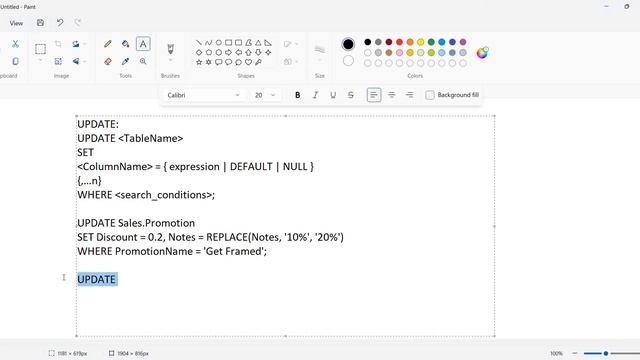Click the 'UPDATE <TableName>' line
The height and width of the screenshot is (360, 640).
coord(130,138)
